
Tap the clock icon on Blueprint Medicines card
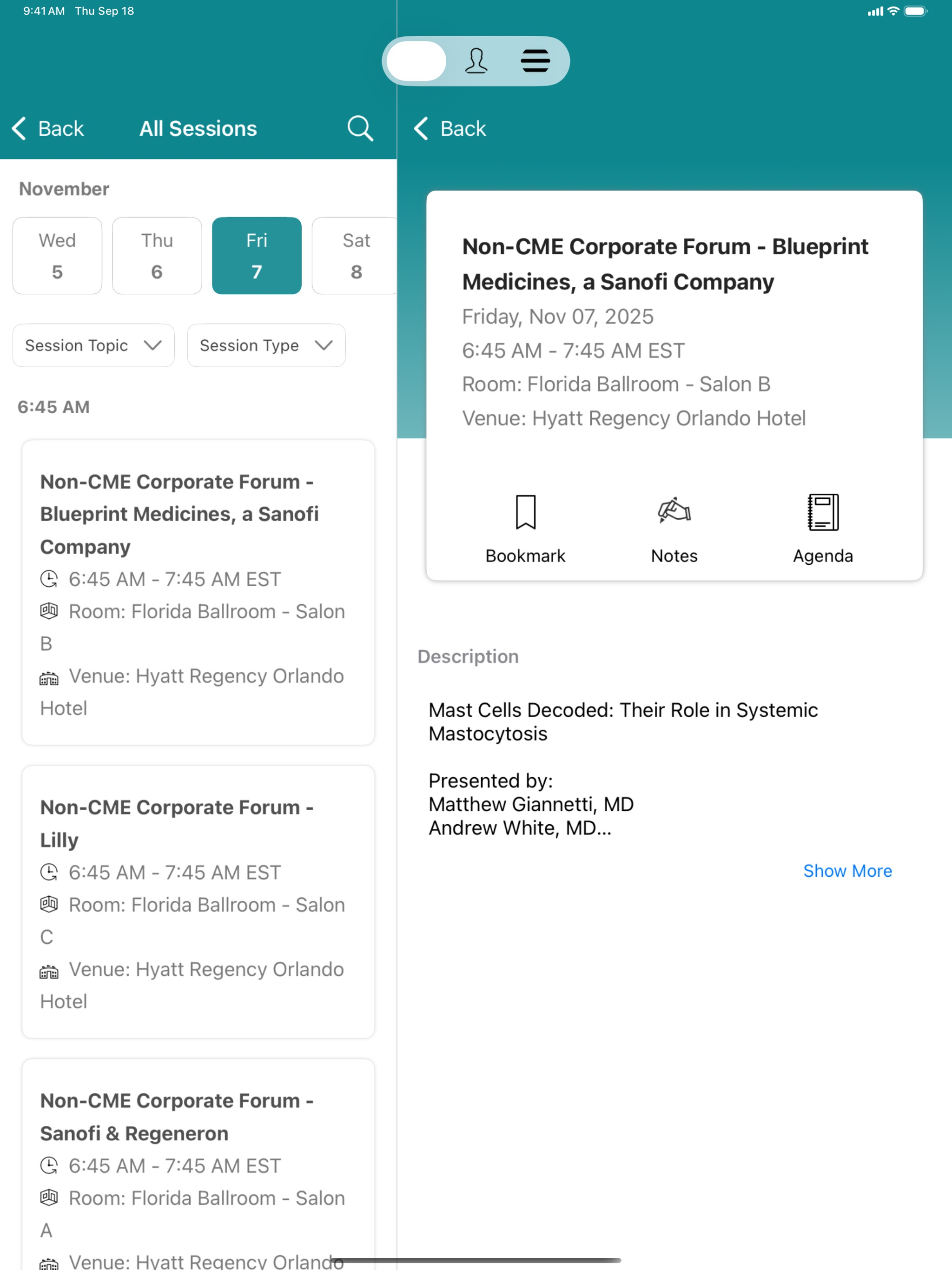49,579
